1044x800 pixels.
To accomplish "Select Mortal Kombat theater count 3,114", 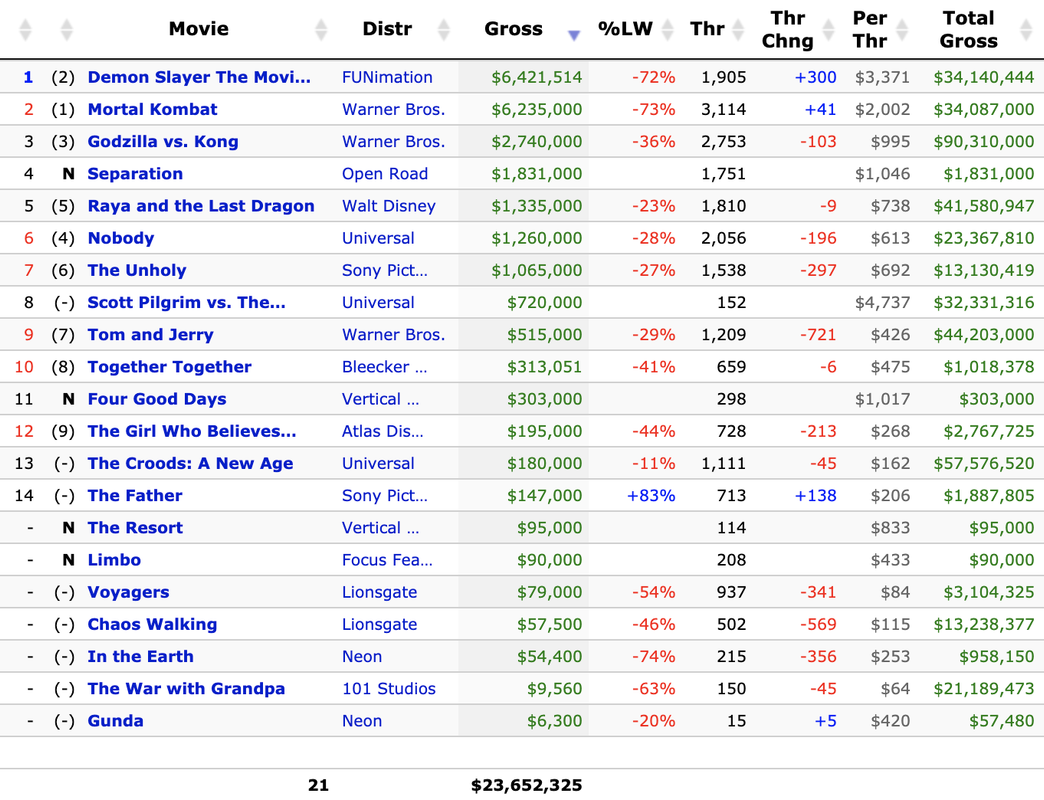I will pyautogui.click(x=724, y=109).
